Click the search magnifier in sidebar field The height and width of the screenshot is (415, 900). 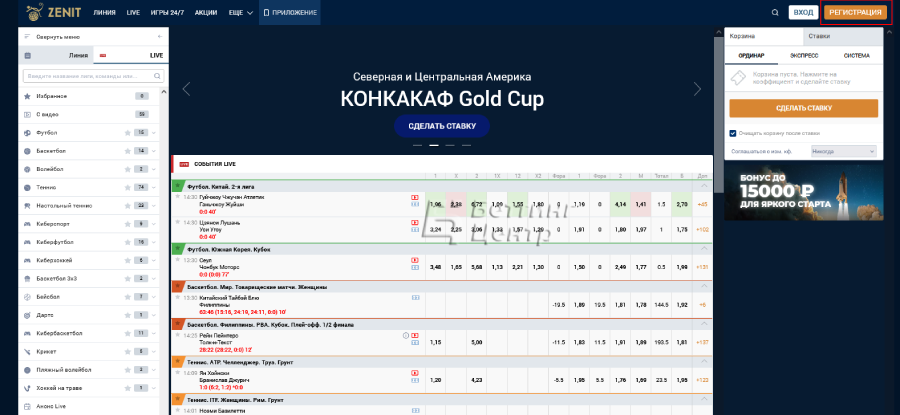(x=157, y=76)
